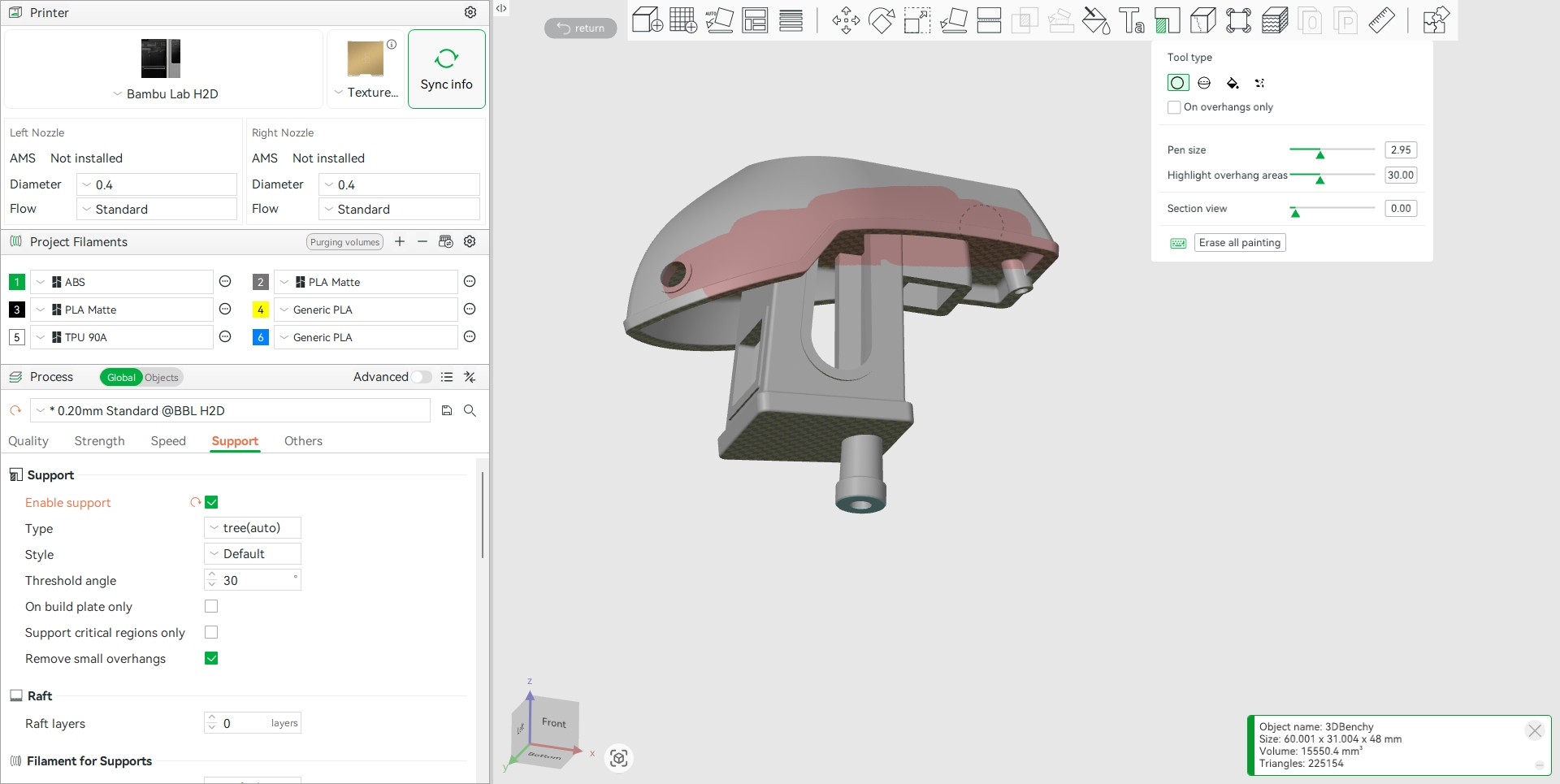Switch Process scope to Objects
This screenshot has height=784, width=1560.
click(x=162, y=377)
